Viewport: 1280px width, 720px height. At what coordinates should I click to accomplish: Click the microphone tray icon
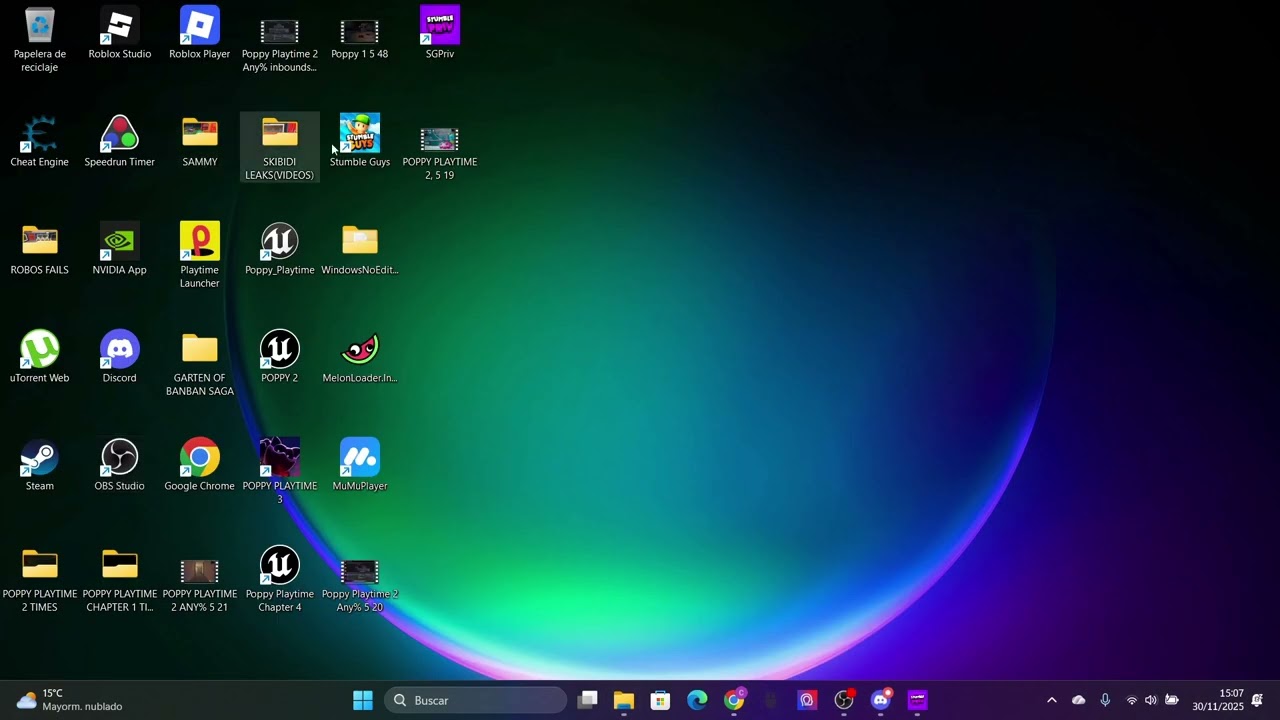1105,700
